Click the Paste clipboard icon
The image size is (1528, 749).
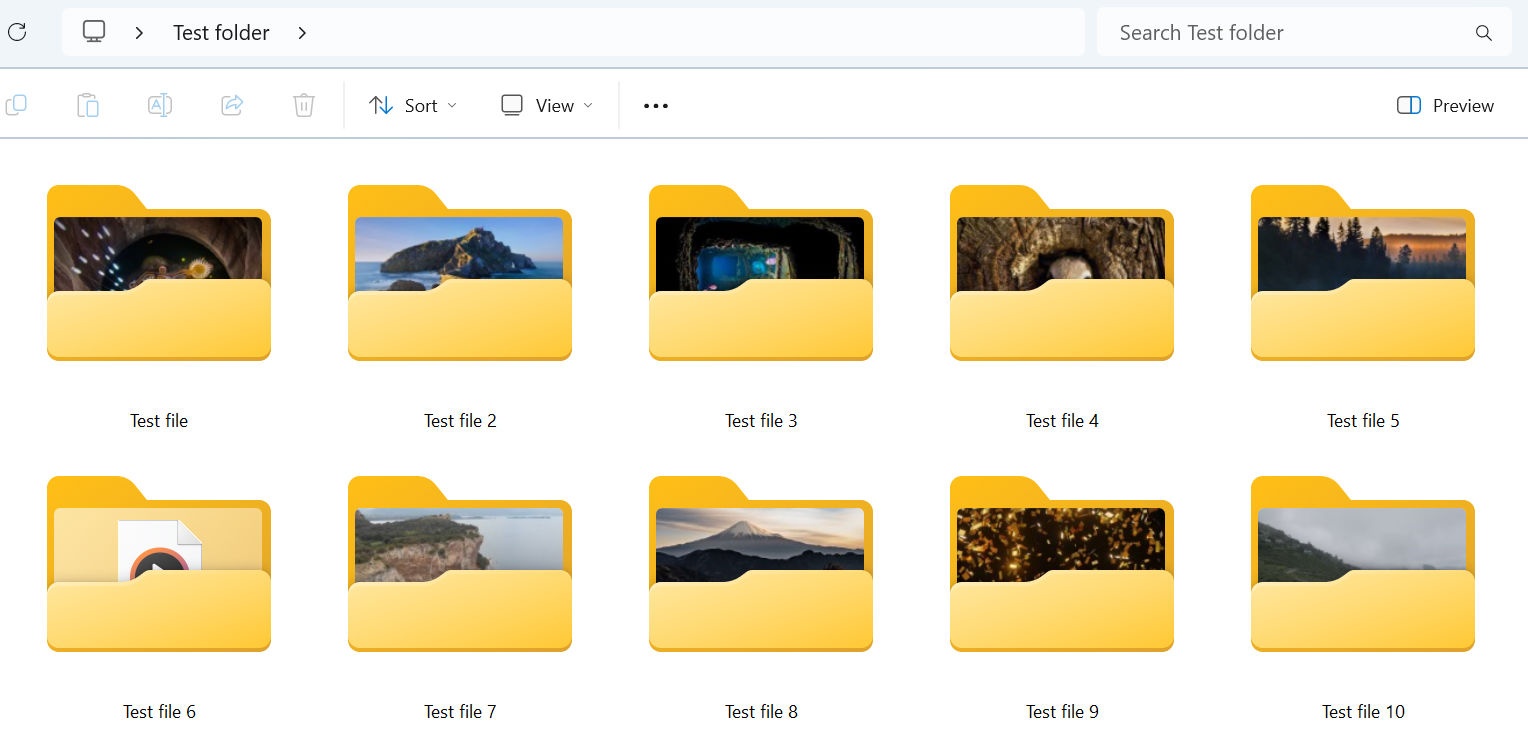[x=88, y=105]
